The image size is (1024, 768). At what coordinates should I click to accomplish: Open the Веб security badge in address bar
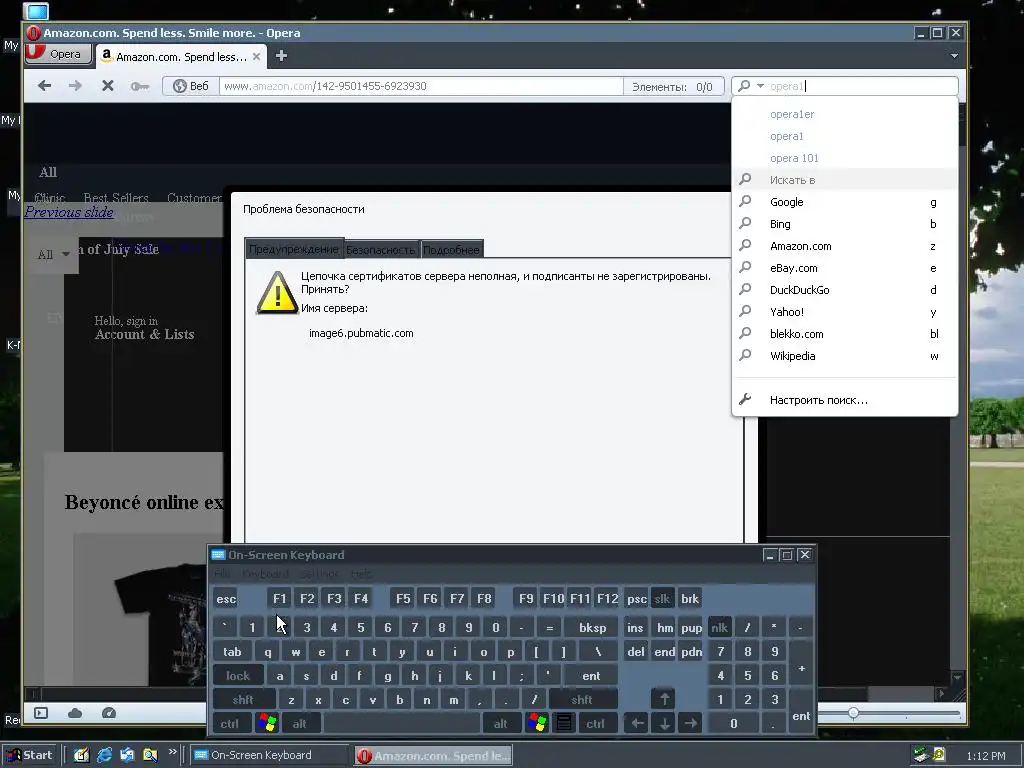pyautogui.click(x=191, y=86)
